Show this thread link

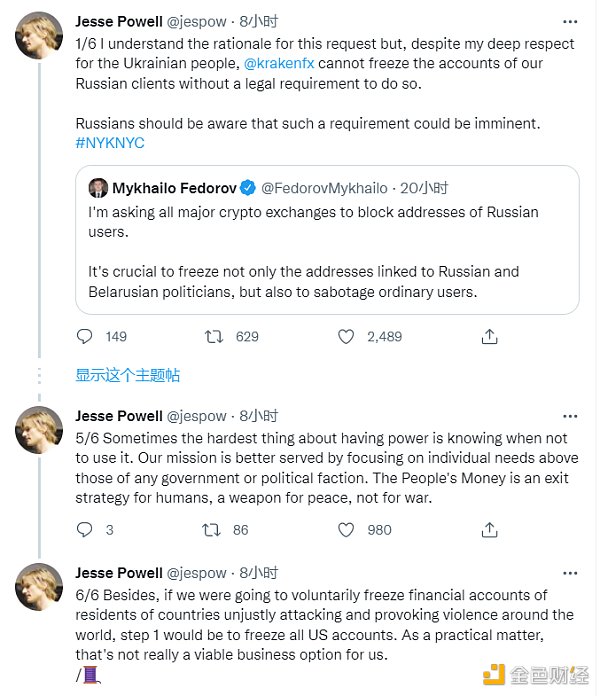click(x=127, y=375)
